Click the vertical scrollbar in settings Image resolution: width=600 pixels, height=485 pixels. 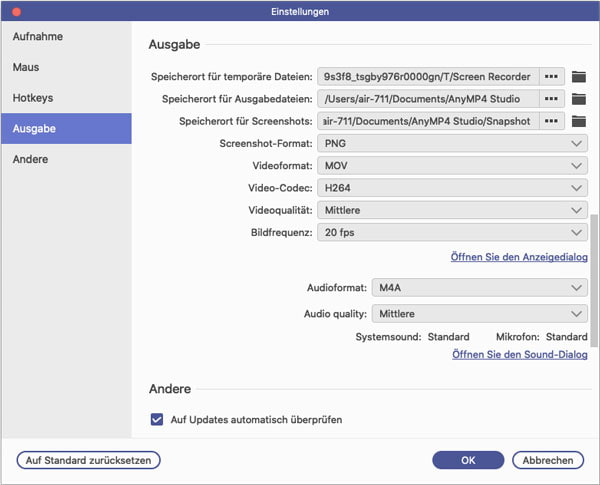pyautogui.click(x=595, y=280)
